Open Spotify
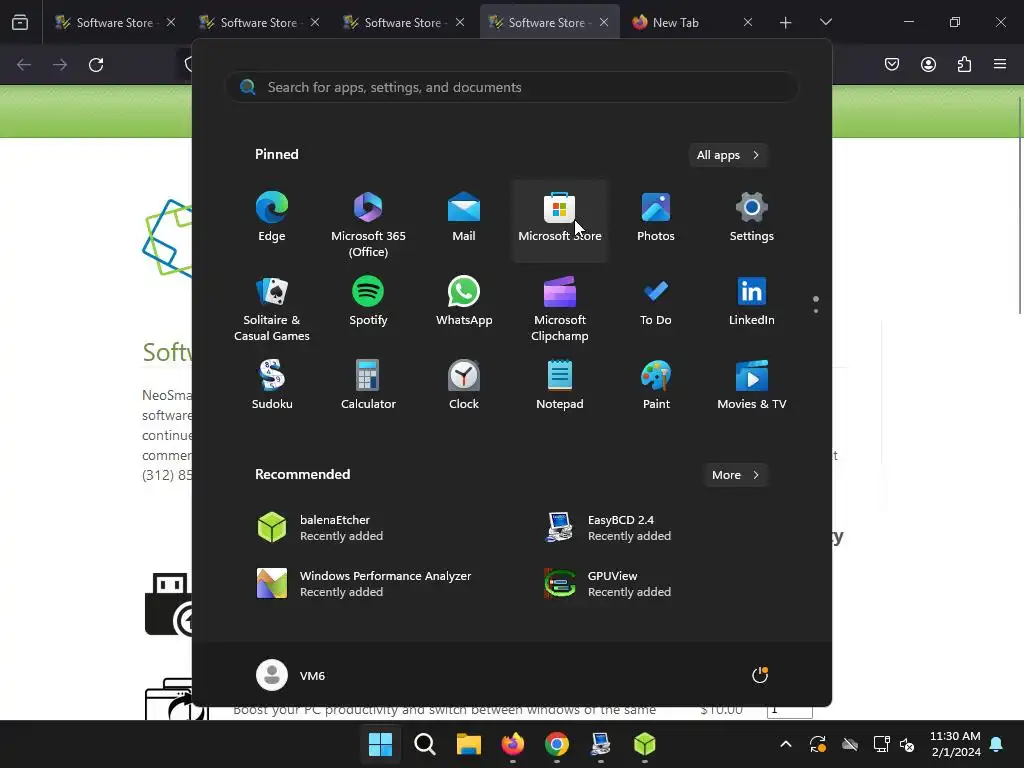Image resolution: width=1024 pixels, height=768 pixels. 368,302
